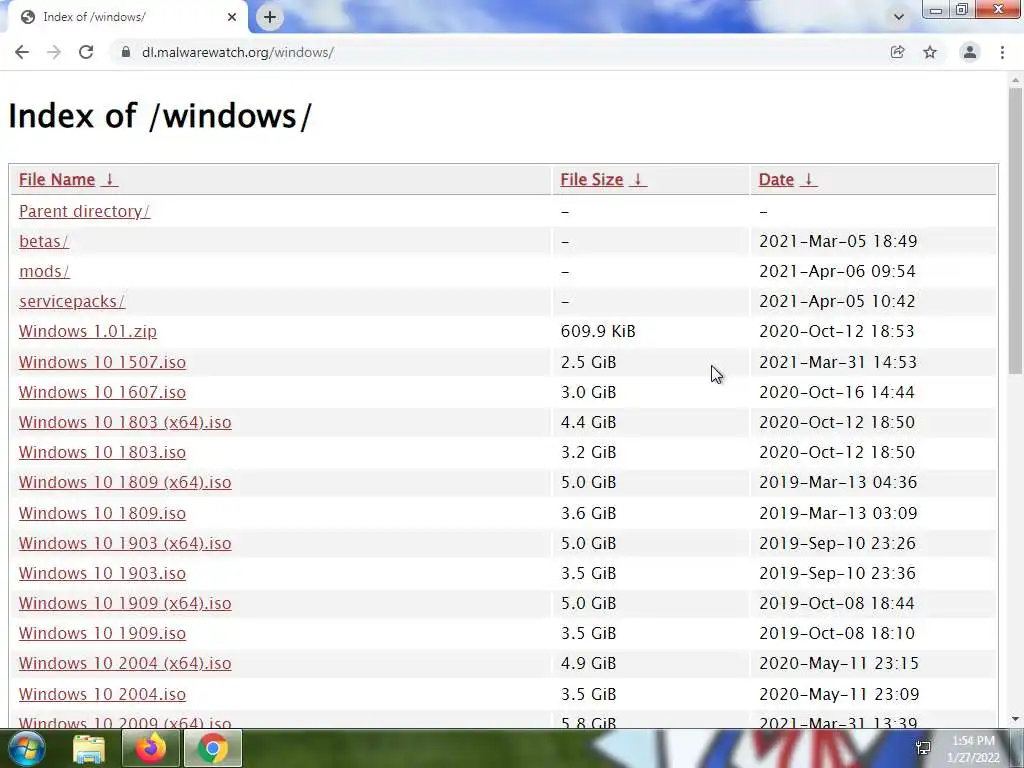Download Windows 10 1607.iso
Screen dimensions: 1024x768
(x=103, y=392)
